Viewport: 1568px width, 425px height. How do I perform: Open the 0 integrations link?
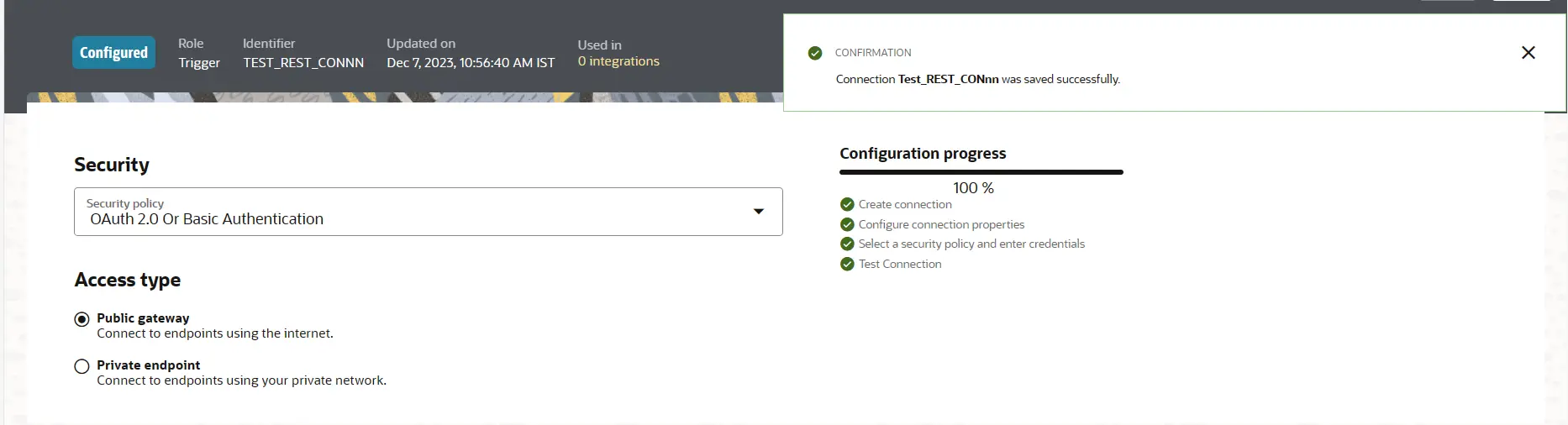[x=618, y=61]
